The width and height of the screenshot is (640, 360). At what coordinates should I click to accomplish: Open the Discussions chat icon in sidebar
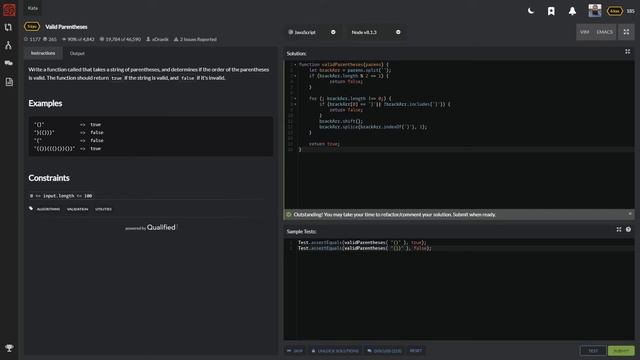point(9,63)
